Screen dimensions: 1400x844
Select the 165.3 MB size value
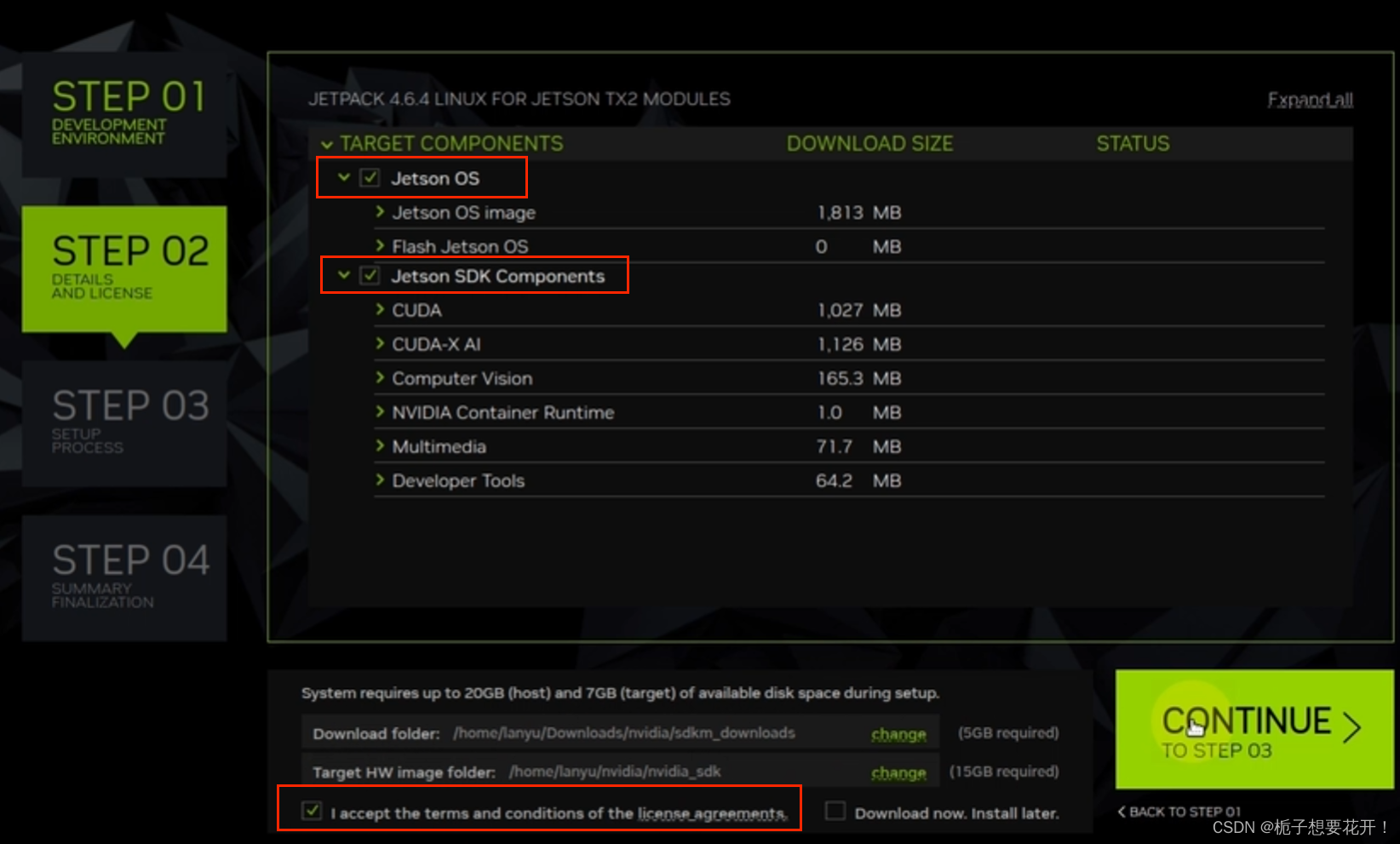click(x=859, y=378)
